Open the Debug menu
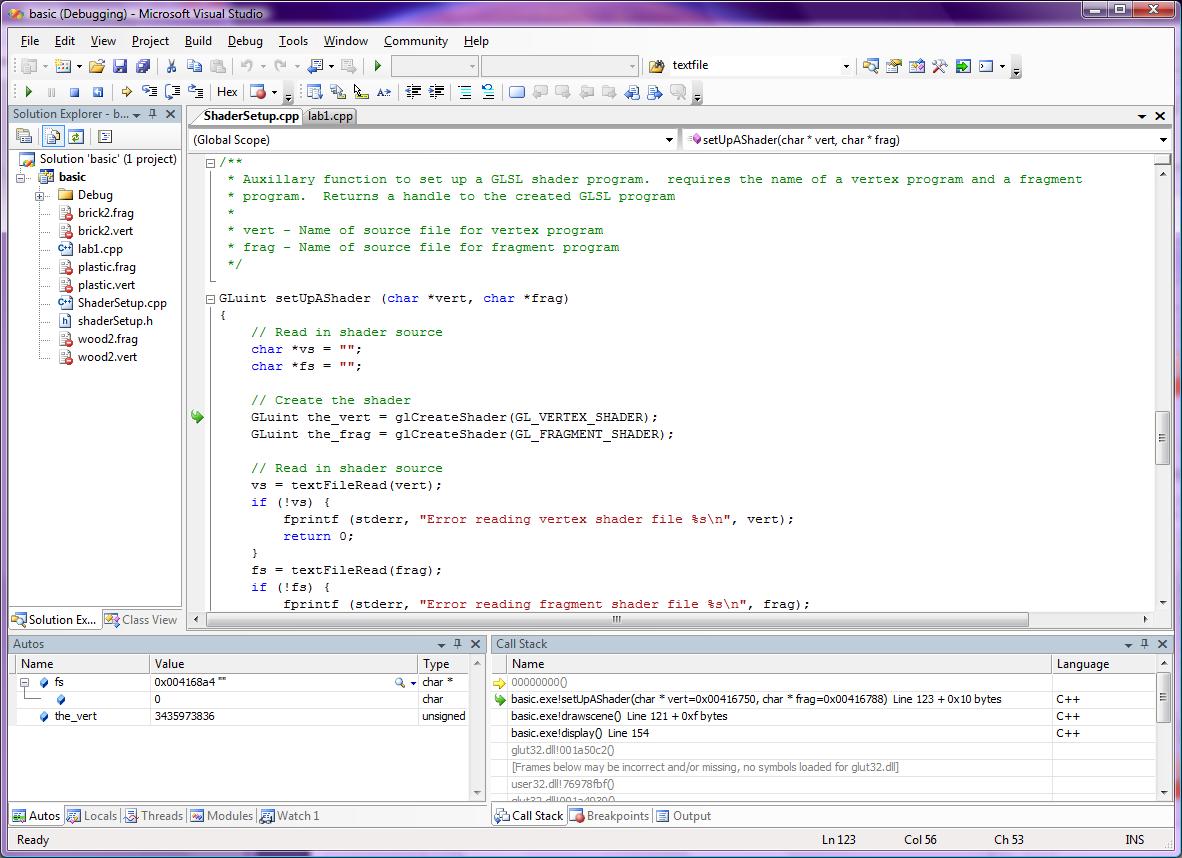 coord(245,41)
